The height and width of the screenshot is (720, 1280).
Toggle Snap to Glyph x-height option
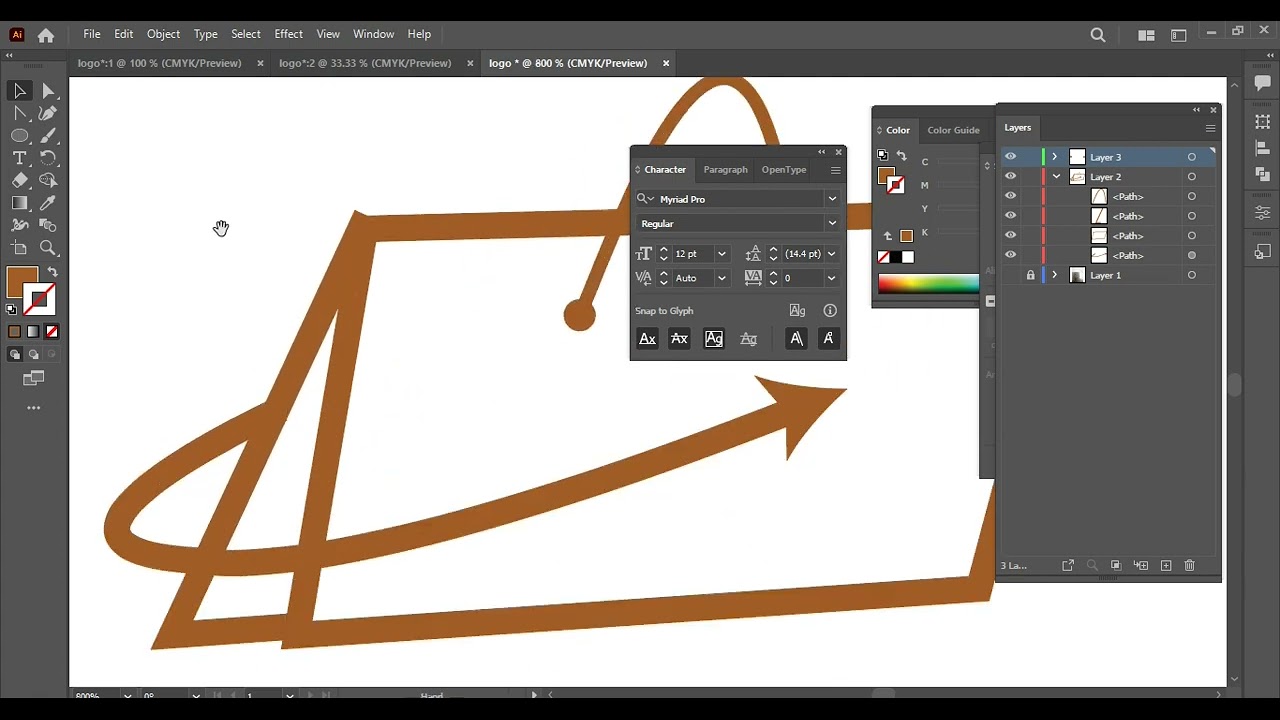pos(679,339)
